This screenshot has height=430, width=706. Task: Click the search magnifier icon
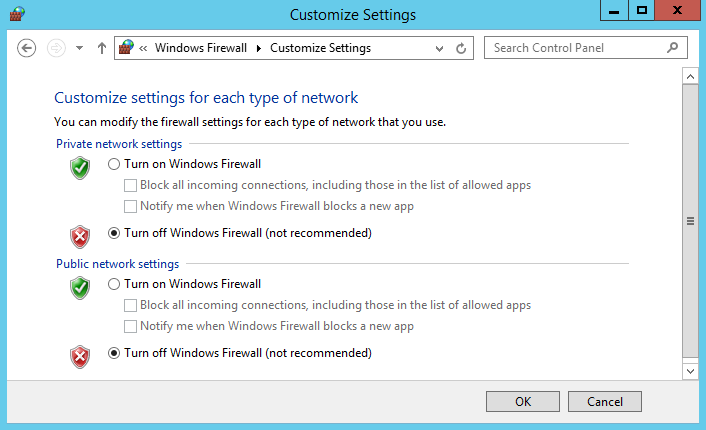[672, 48]
